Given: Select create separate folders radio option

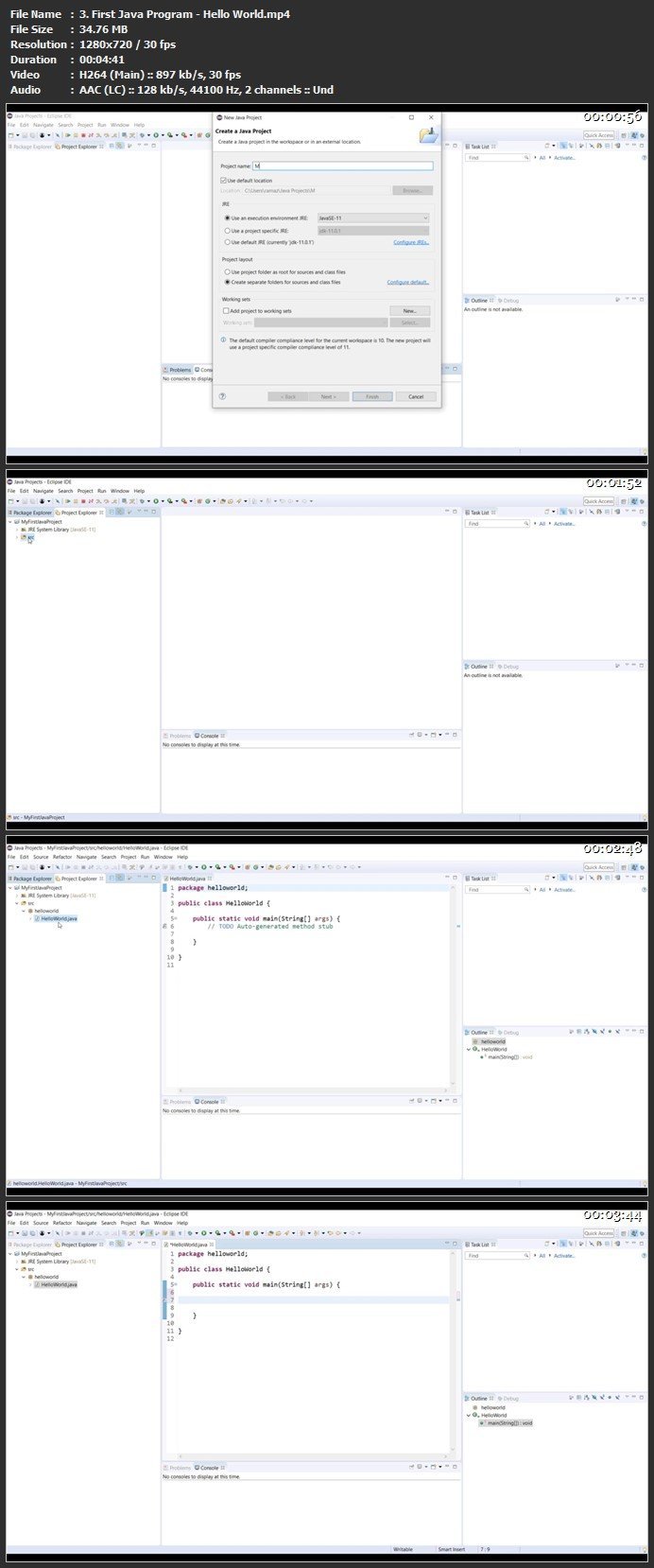Looking at the screenshot, I should point(227,282).
